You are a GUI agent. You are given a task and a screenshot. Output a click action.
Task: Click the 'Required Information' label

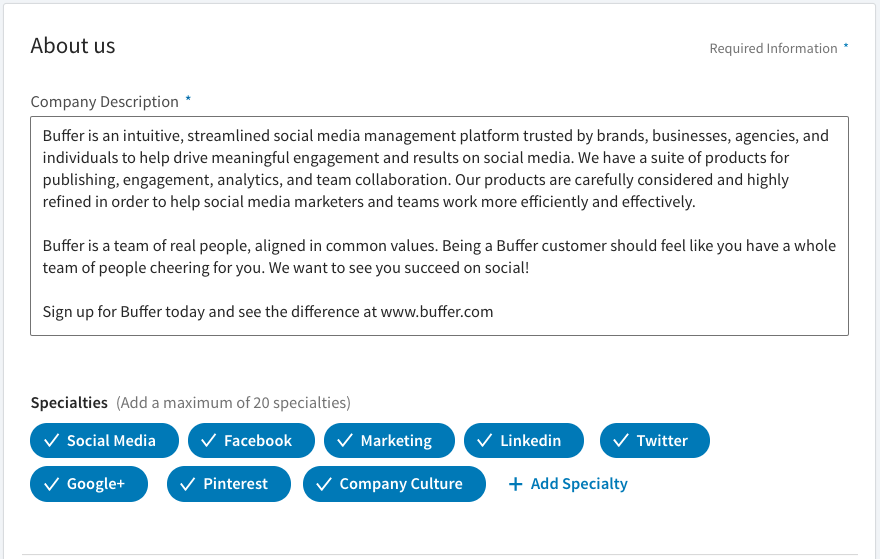point(773,48)
